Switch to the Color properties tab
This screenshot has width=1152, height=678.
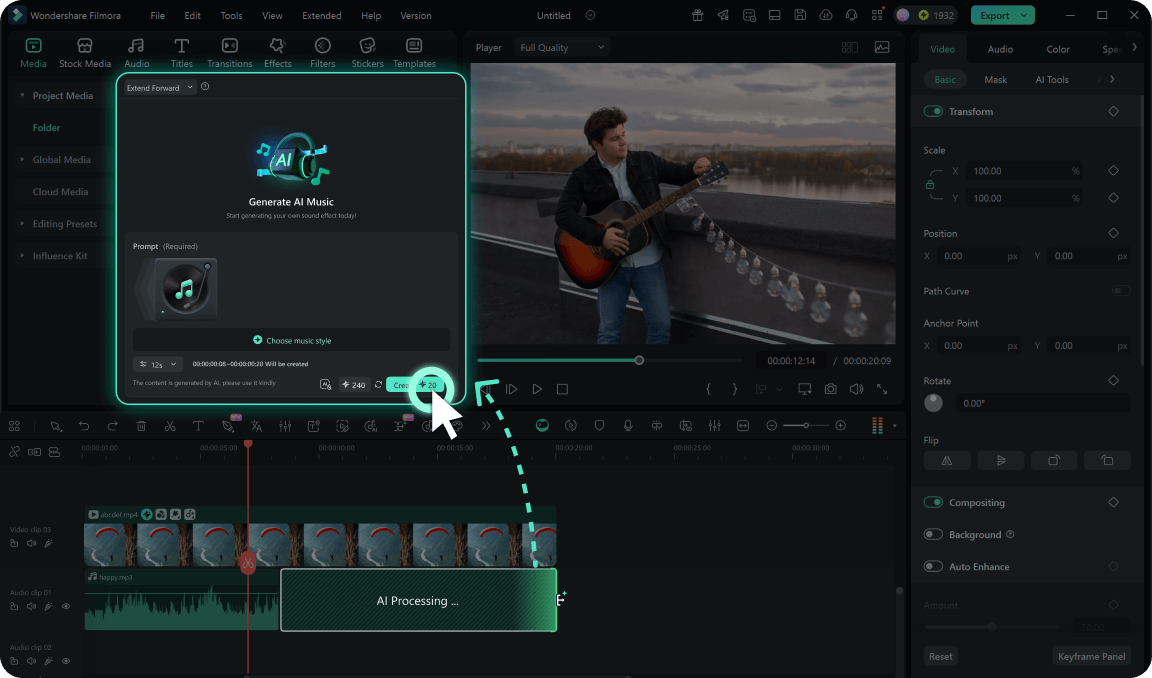coord(1057,49)
